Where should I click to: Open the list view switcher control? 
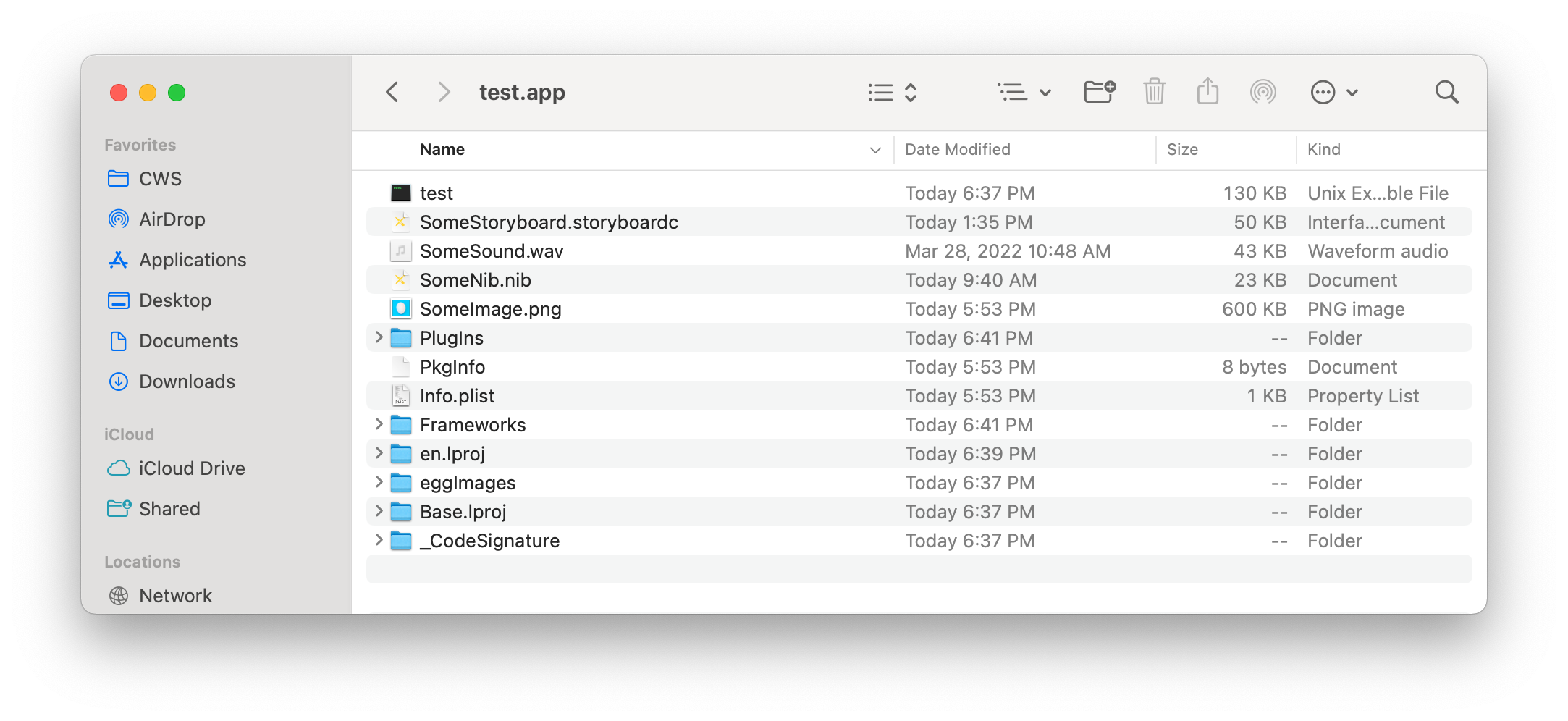[x=893, y=92]
